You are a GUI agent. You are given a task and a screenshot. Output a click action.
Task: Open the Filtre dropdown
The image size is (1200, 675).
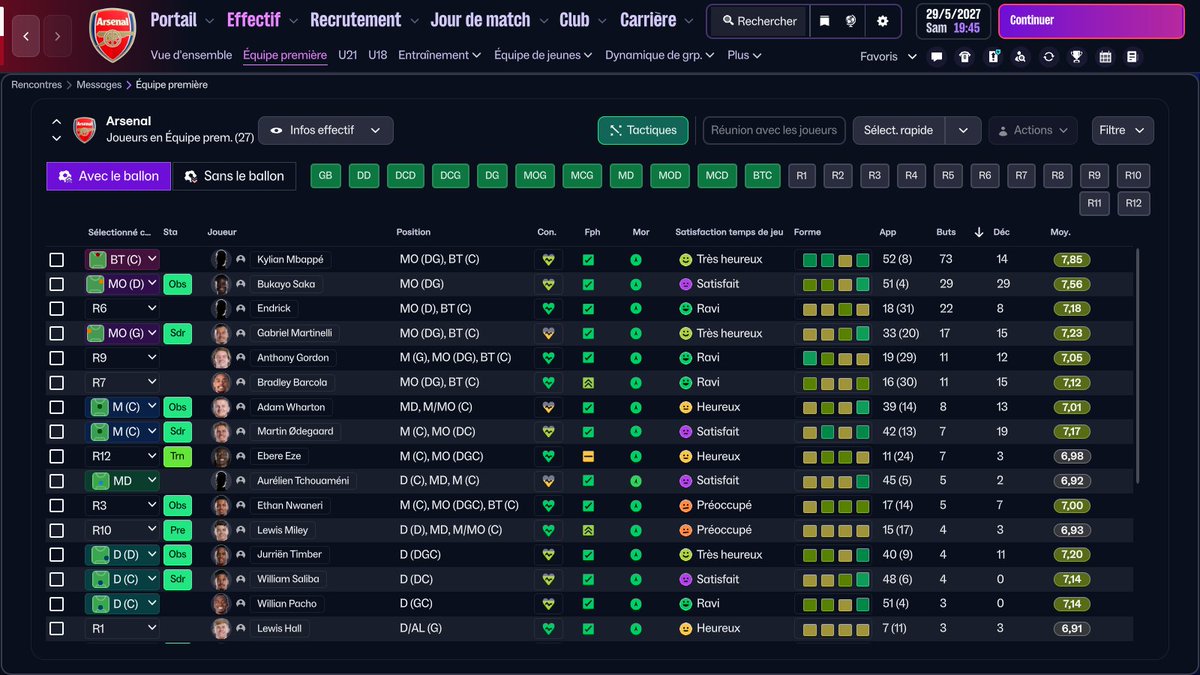tap(1123, 130)
